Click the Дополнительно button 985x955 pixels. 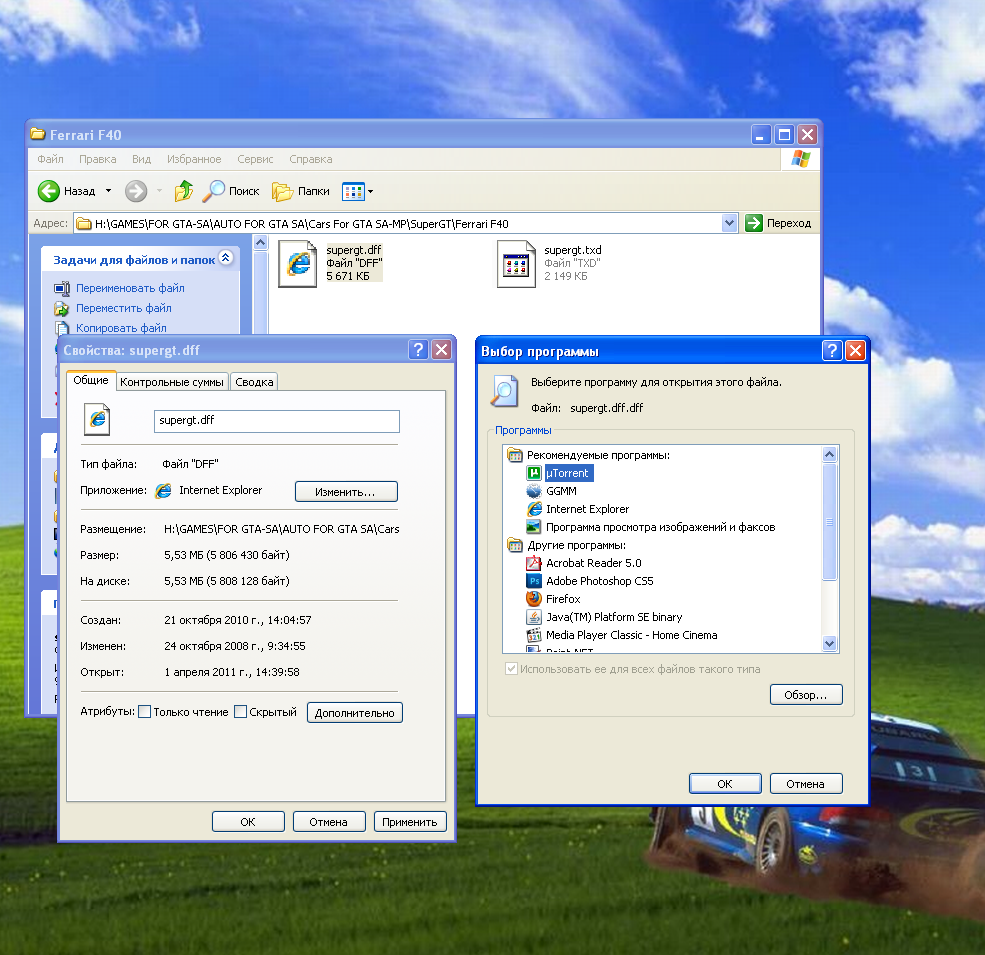pos(354,713)
